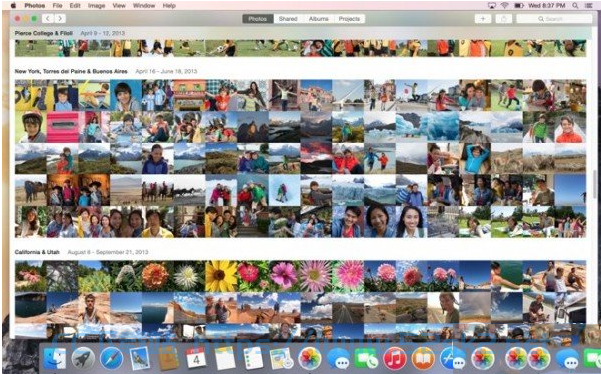This screenshot has width=601, height=374.
Task: Launch iBooks from the dock
Action: pyautogui.click(x=423, y=359)
